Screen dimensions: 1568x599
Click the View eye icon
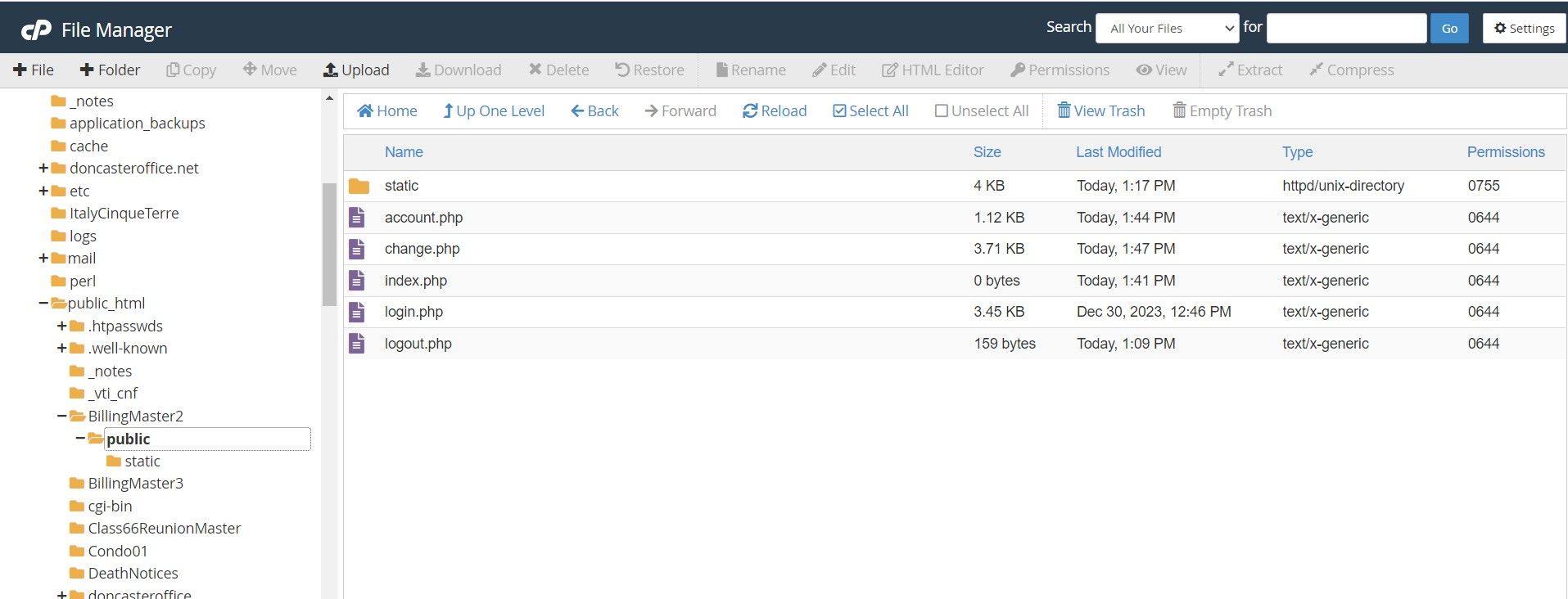1144,70
